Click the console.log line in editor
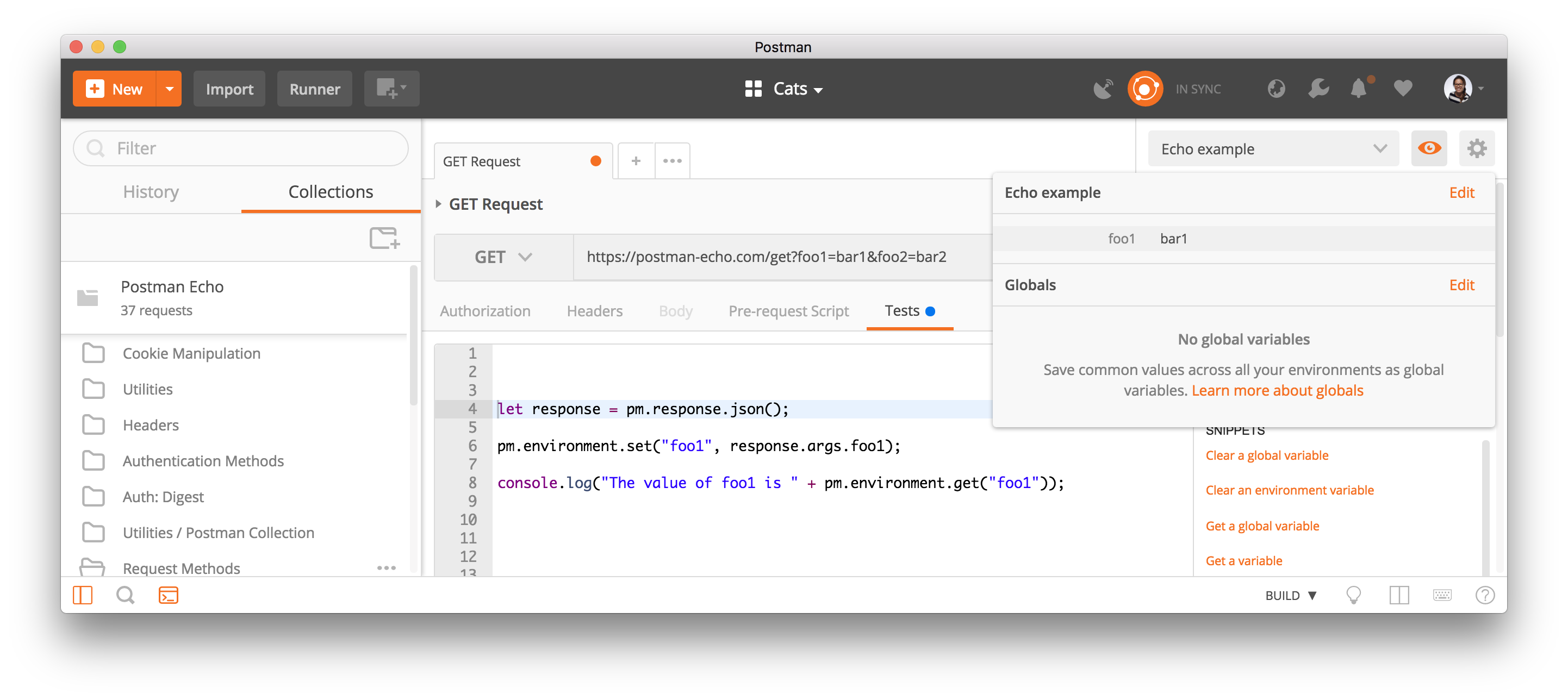 point(780,483)
